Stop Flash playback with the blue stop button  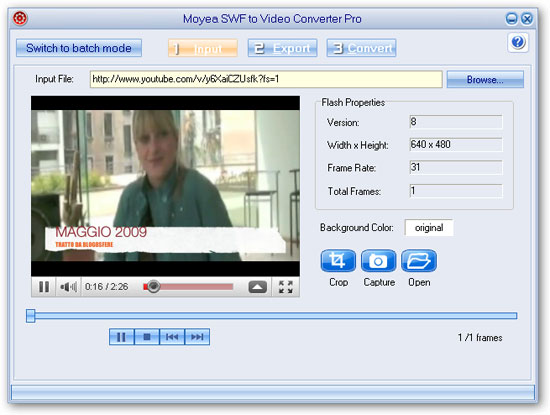click(147, 337)
